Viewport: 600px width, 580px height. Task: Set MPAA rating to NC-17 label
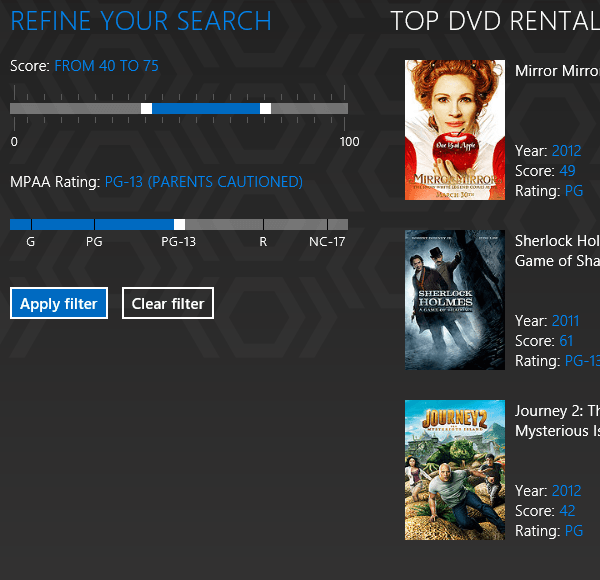point(327,242)
